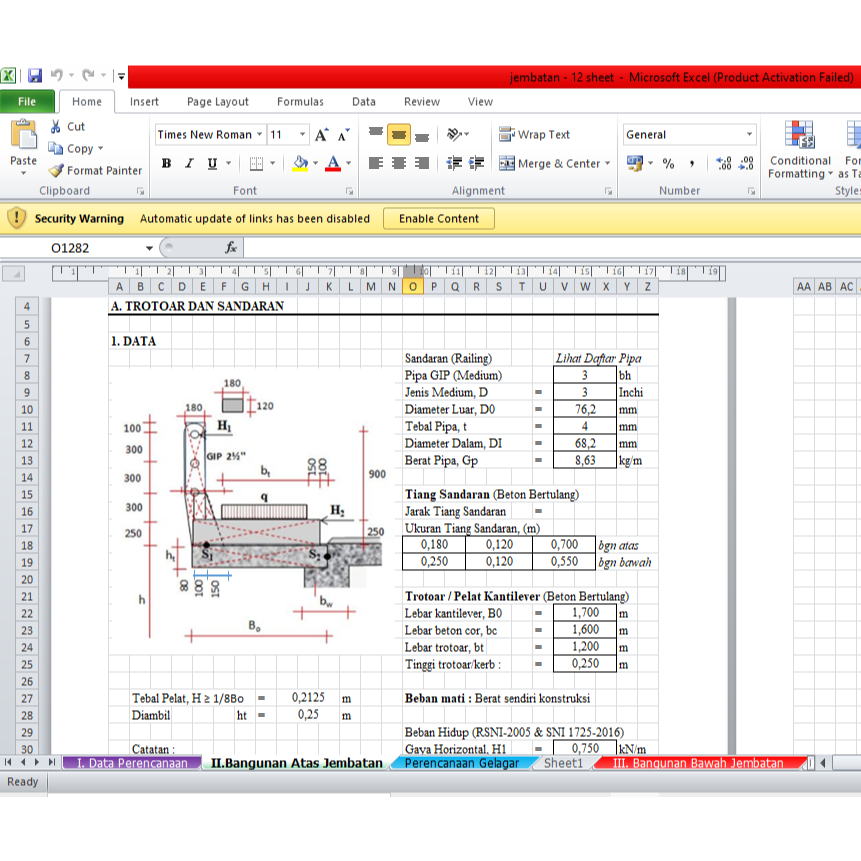Open the Formulas ribbon tab
The width and height of the screenshot is (861, 861).
tap(300, 101)
